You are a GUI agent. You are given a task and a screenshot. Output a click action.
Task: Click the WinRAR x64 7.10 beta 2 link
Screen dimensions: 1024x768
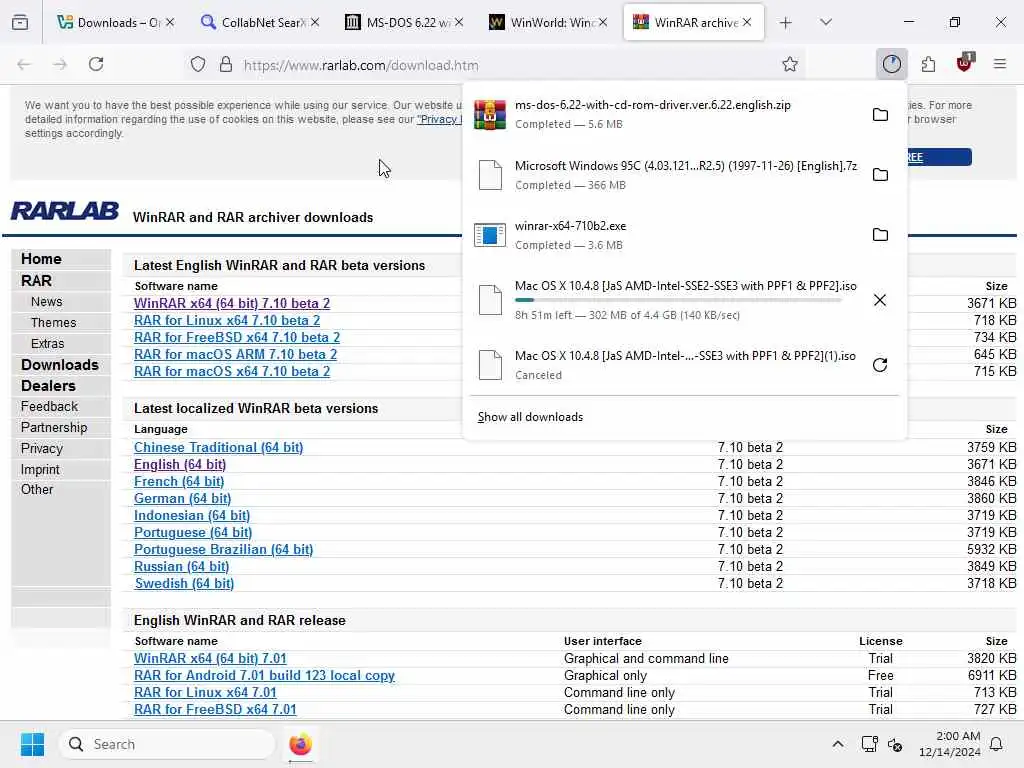point(232,303)
